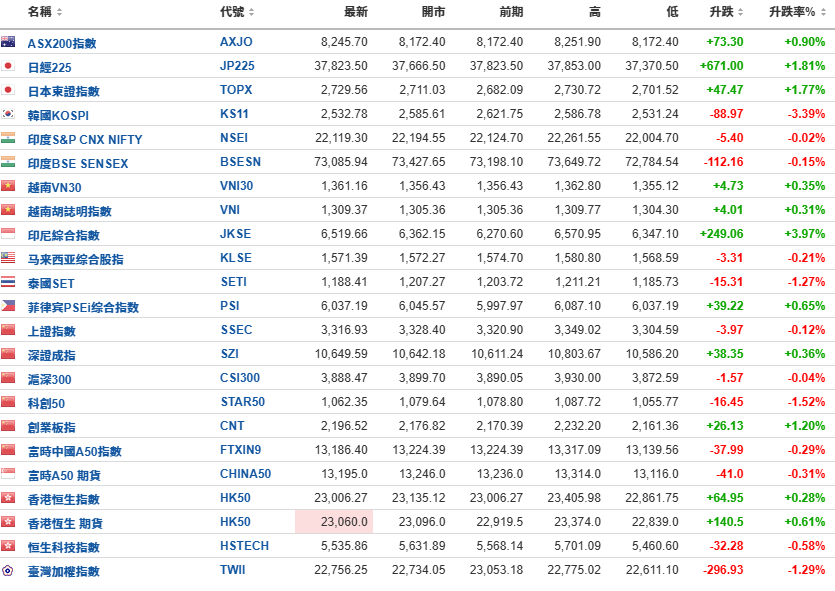Click the India flag beside 印度BSE SENSEX
The height and width of the screenshot is (591, 835).
tap(7, 161)
